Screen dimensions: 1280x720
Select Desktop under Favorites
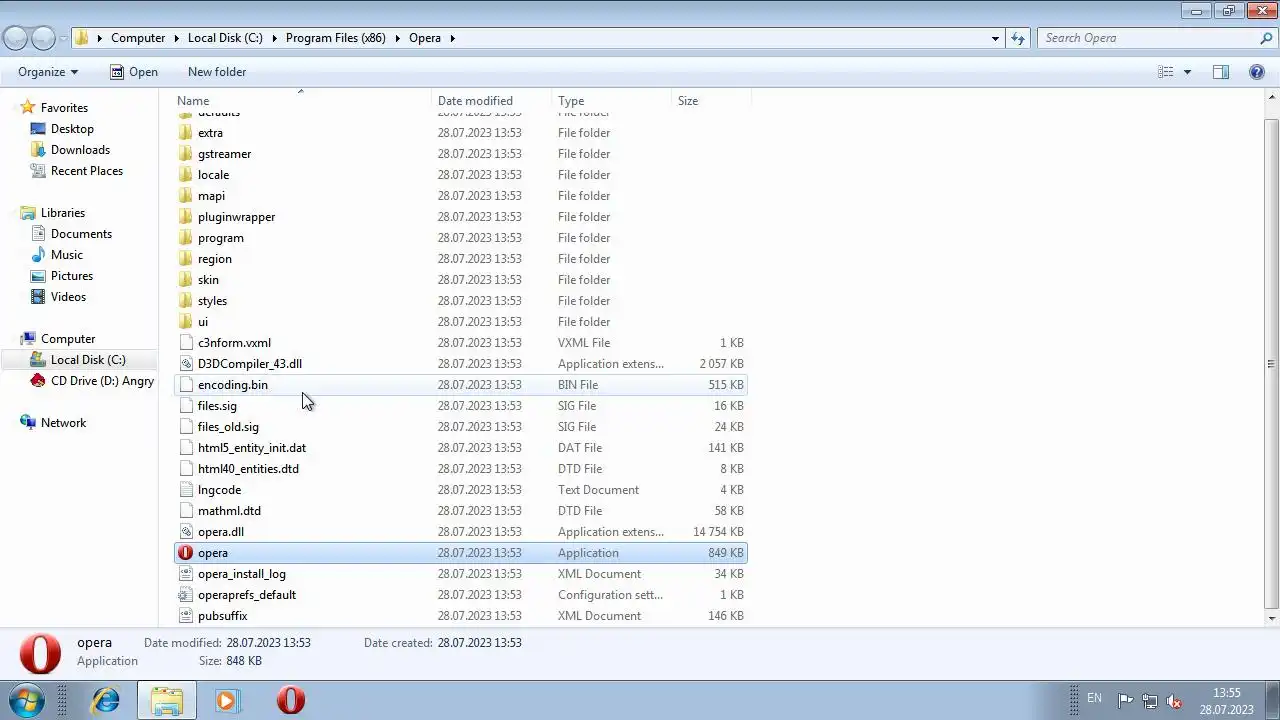click(72, 129)
